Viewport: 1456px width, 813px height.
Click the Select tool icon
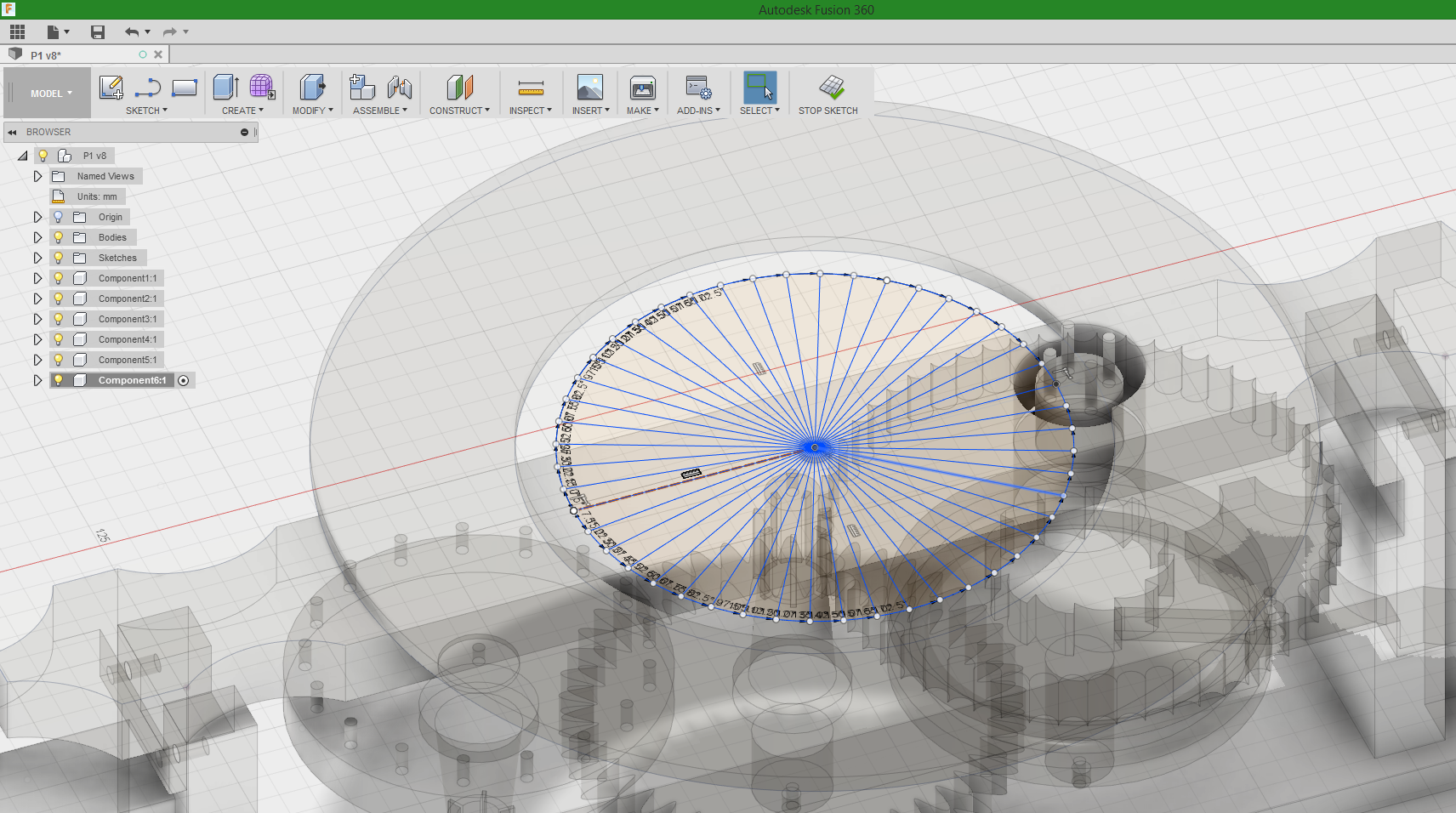point(759,88)
